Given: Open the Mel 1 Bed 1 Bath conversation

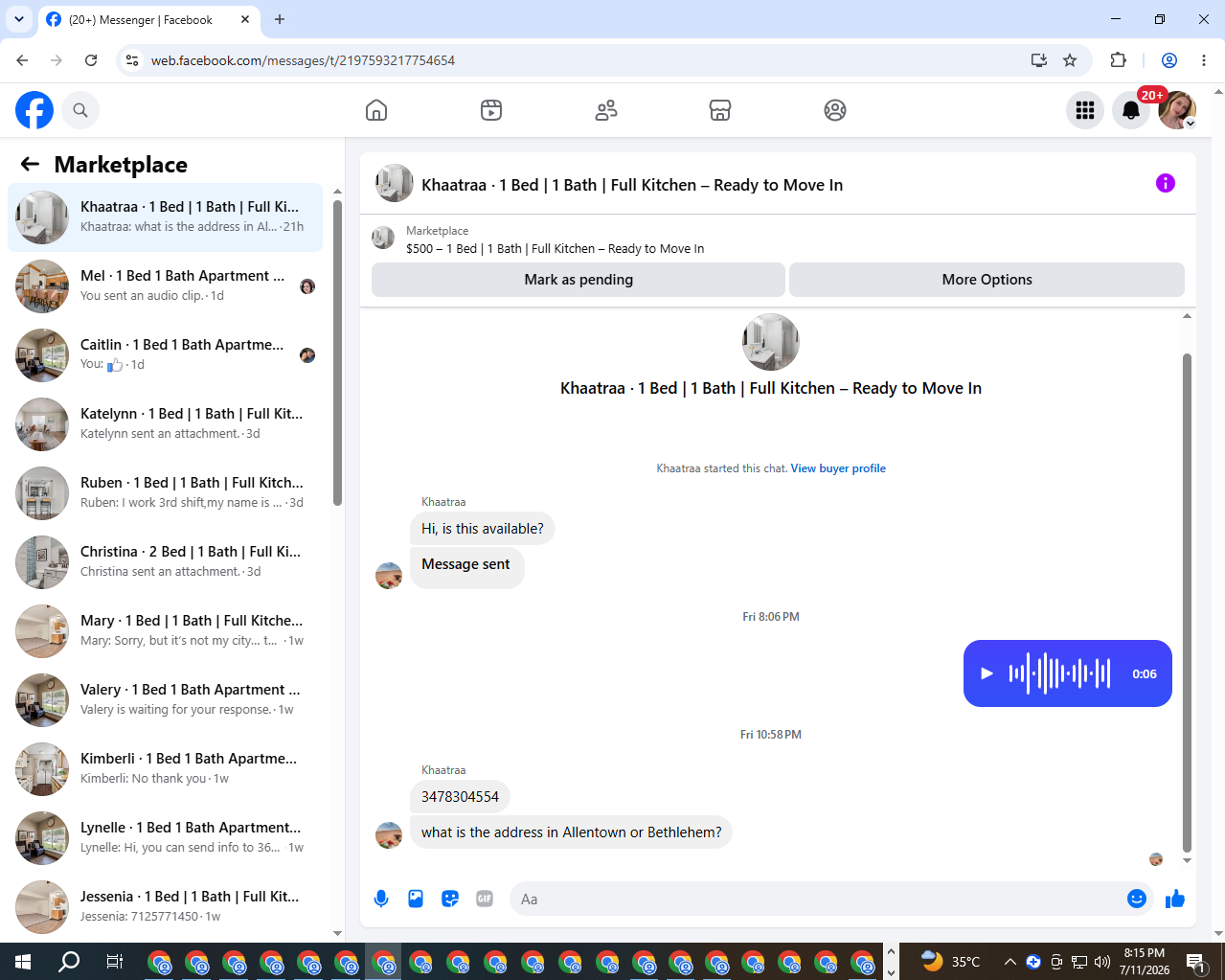Looking at the screenshot, I should 166,286.
